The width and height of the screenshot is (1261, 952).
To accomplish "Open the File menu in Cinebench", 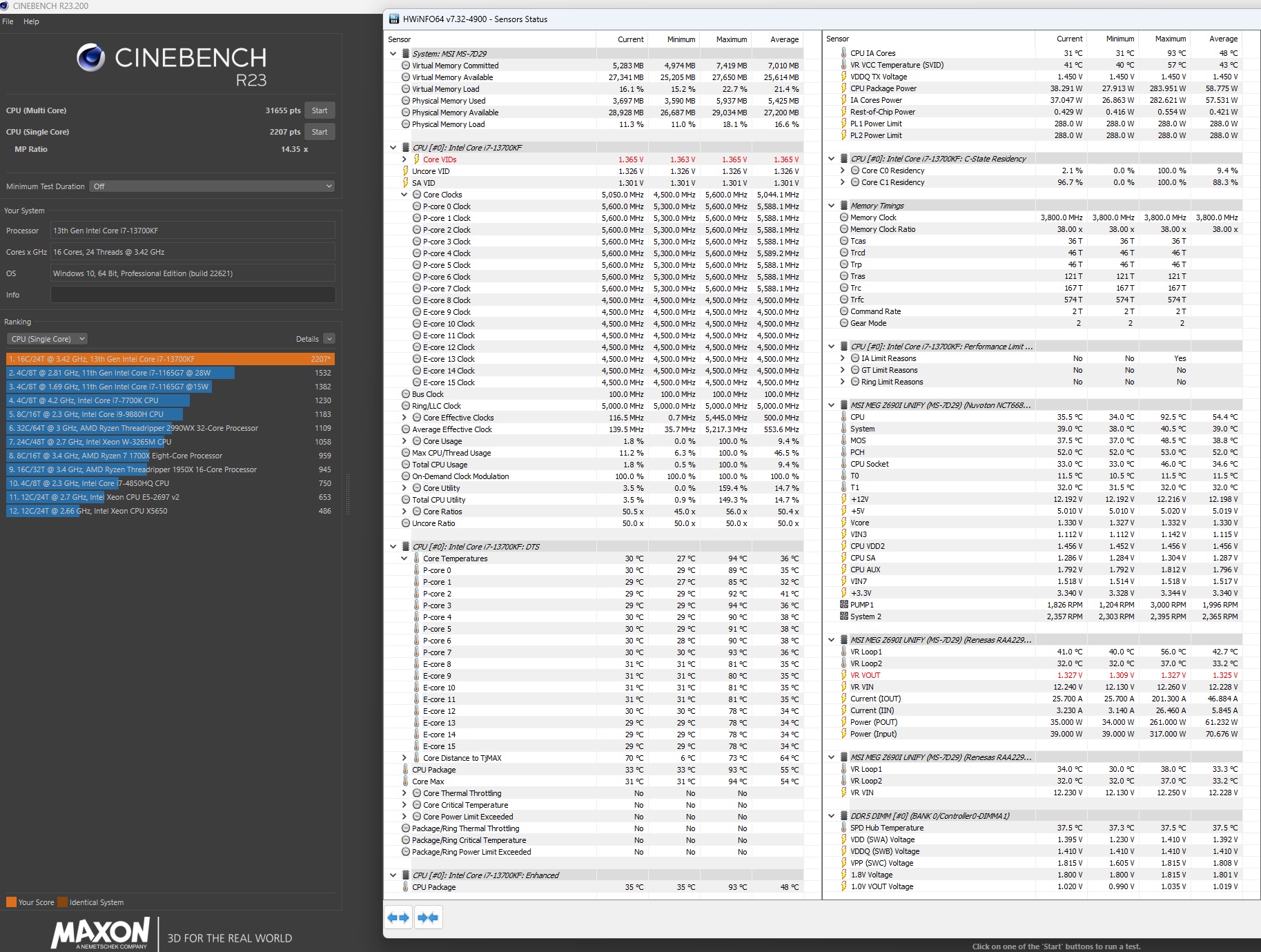I will 8,21.
